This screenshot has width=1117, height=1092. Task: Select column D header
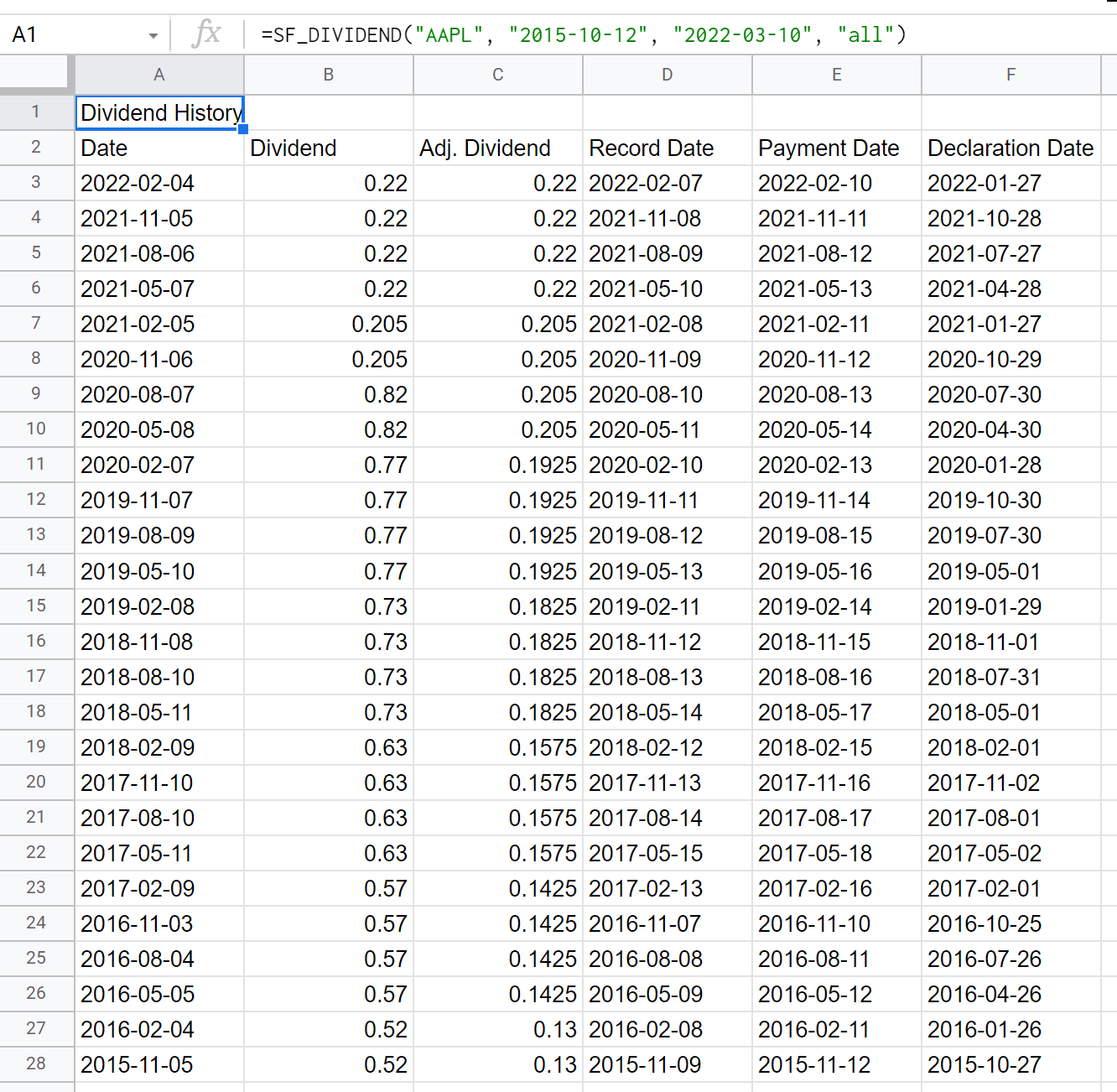[668, 75]
